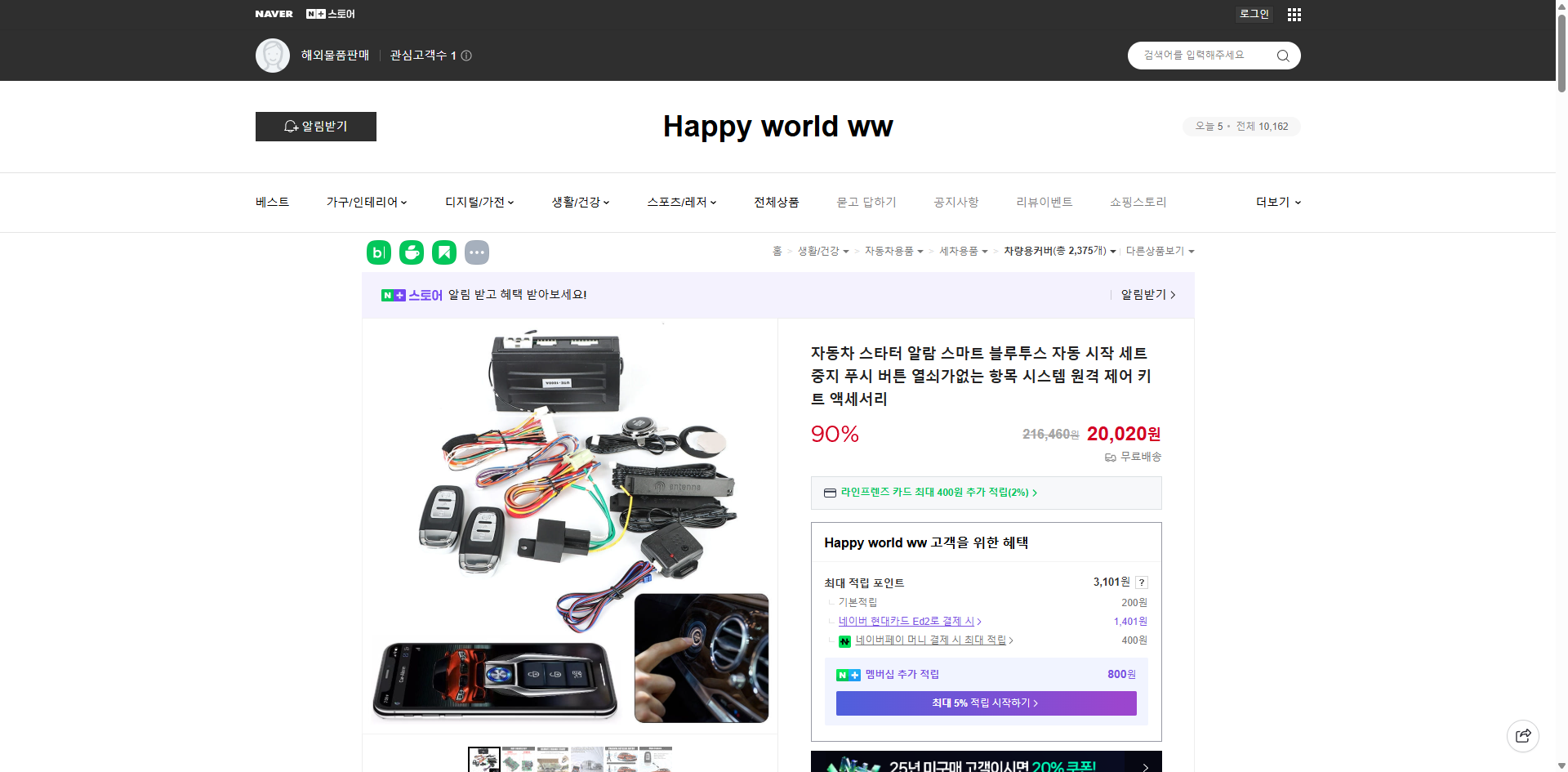The image size is (1568, 772).
Task: Click the search magnifier icon
Action: pos(1282,55)
